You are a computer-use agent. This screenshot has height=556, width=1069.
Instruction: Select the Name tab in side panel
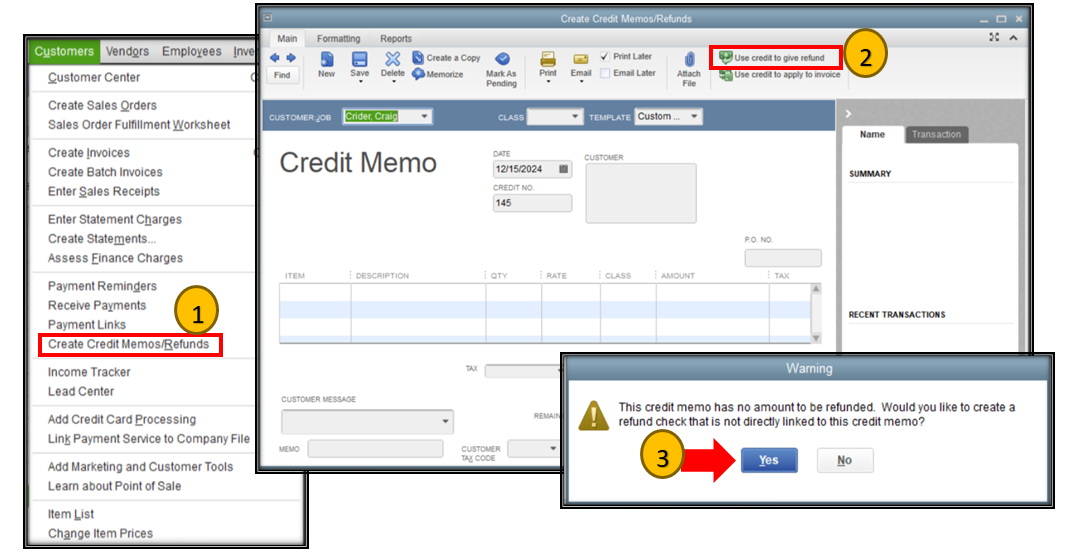[x=872, y=134]
